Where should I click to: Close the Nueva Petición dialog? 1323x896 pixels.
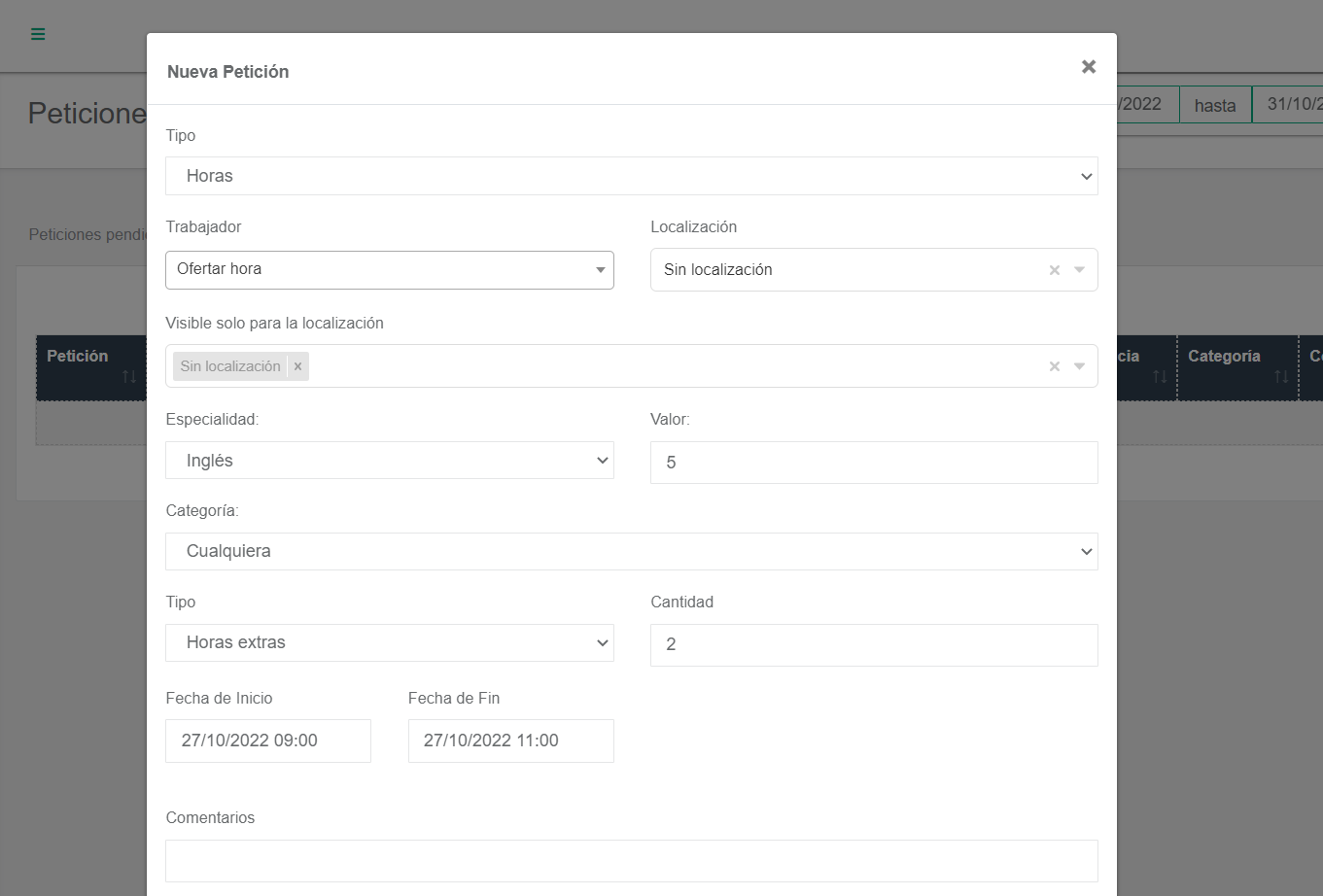(x=1089, y=67)
